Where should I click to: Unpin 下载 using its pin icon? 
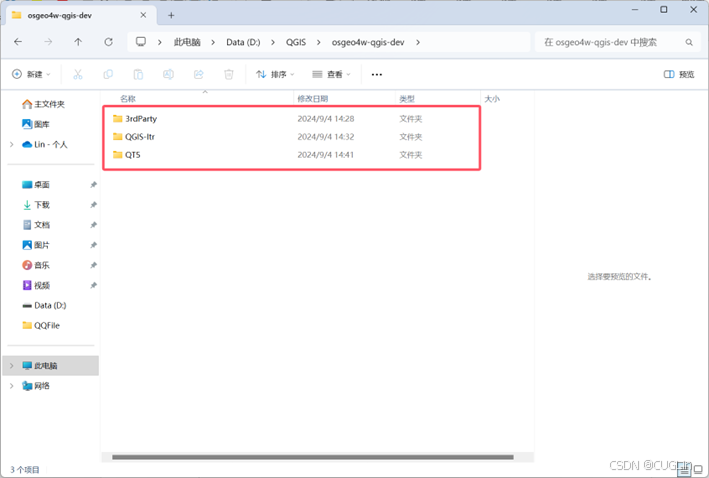(93, 205)
